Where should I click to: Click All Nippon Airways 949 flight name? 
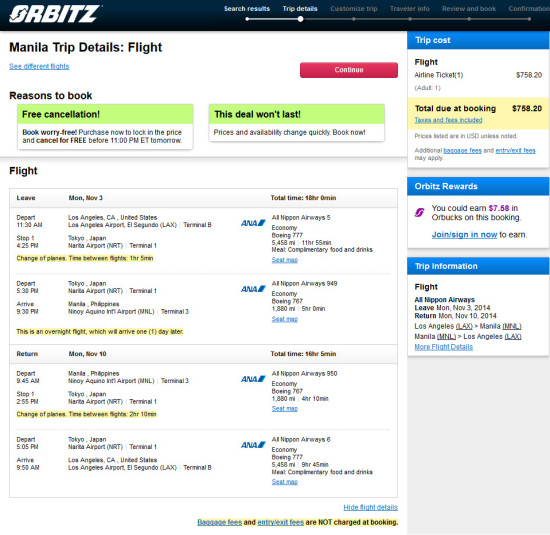304,283
